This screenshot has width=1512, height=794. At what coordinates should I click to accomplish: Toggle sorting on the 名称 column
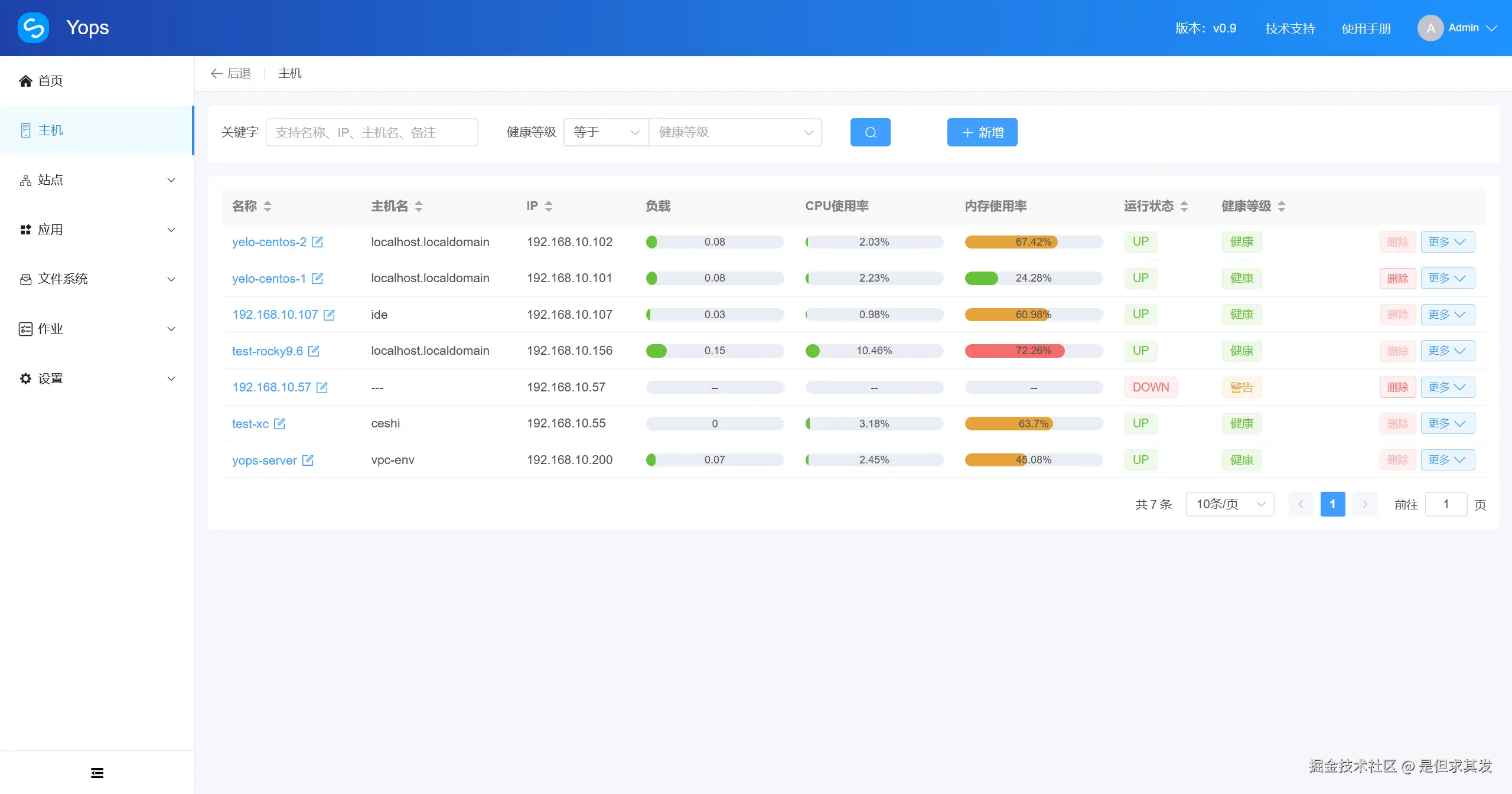pos(266,206)
